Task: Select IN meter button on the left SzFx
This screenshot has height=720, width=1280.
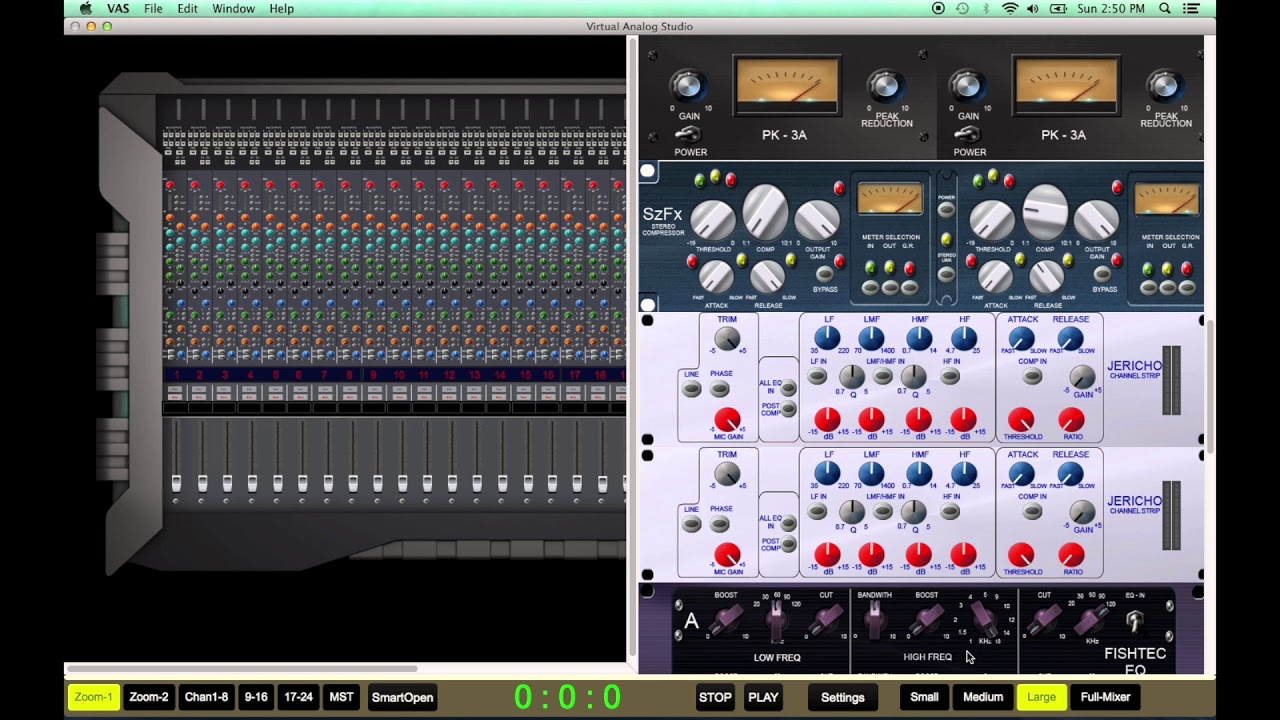Action: pos(870,288)
